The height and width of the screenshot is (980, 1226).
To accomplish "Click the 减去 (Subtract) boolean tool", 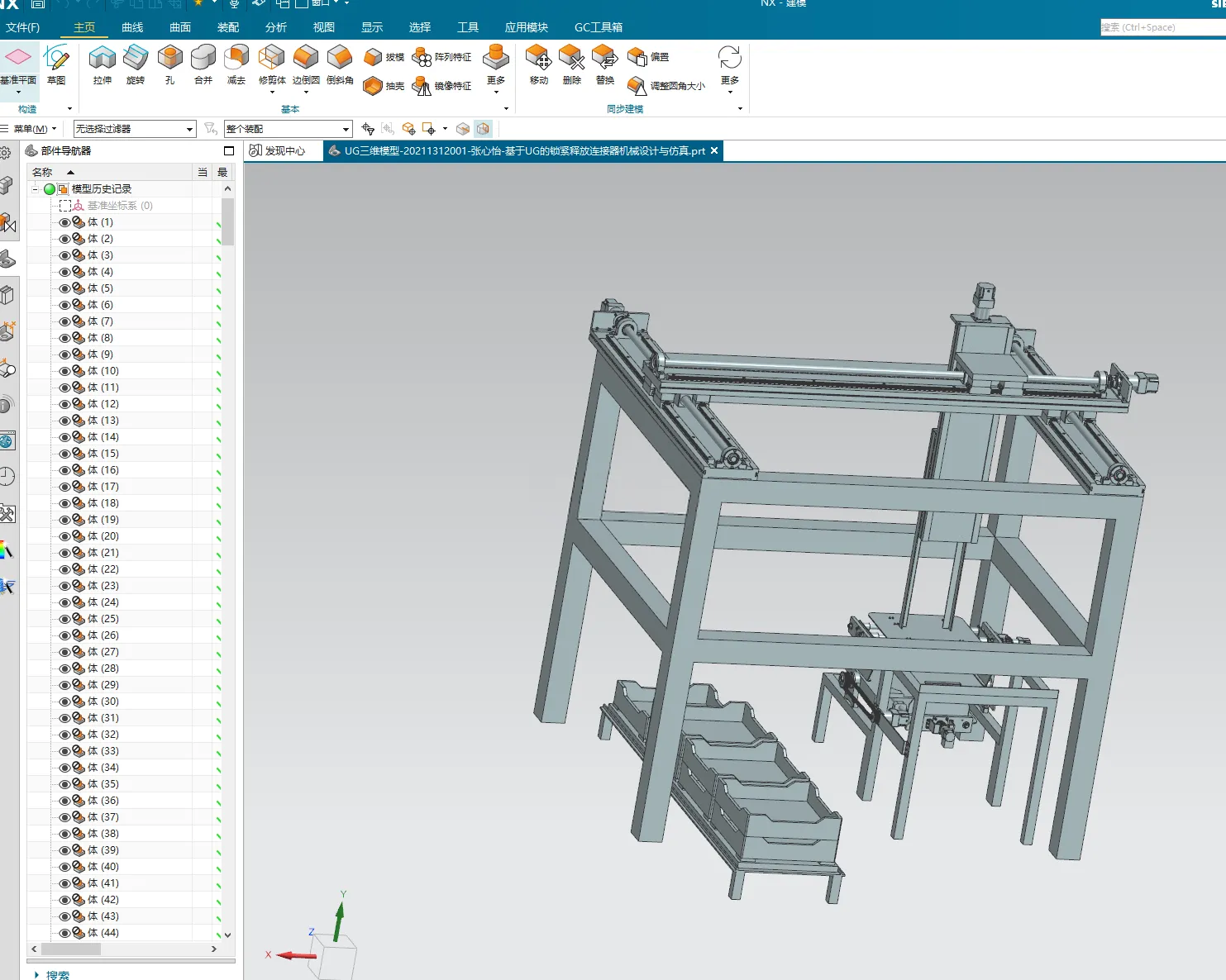I will click(236, 64).
